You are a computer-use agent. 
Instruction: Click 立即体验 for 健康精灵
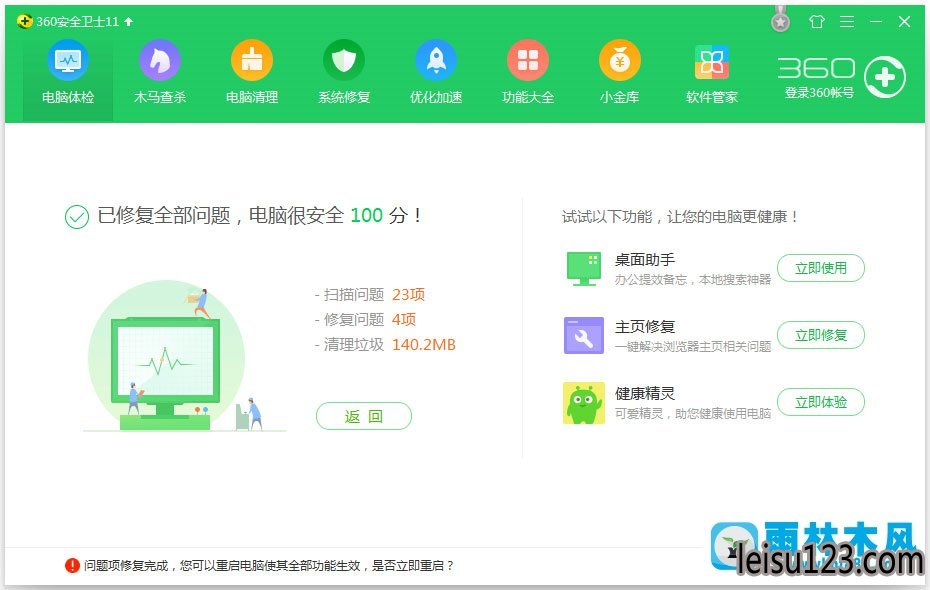821,402
